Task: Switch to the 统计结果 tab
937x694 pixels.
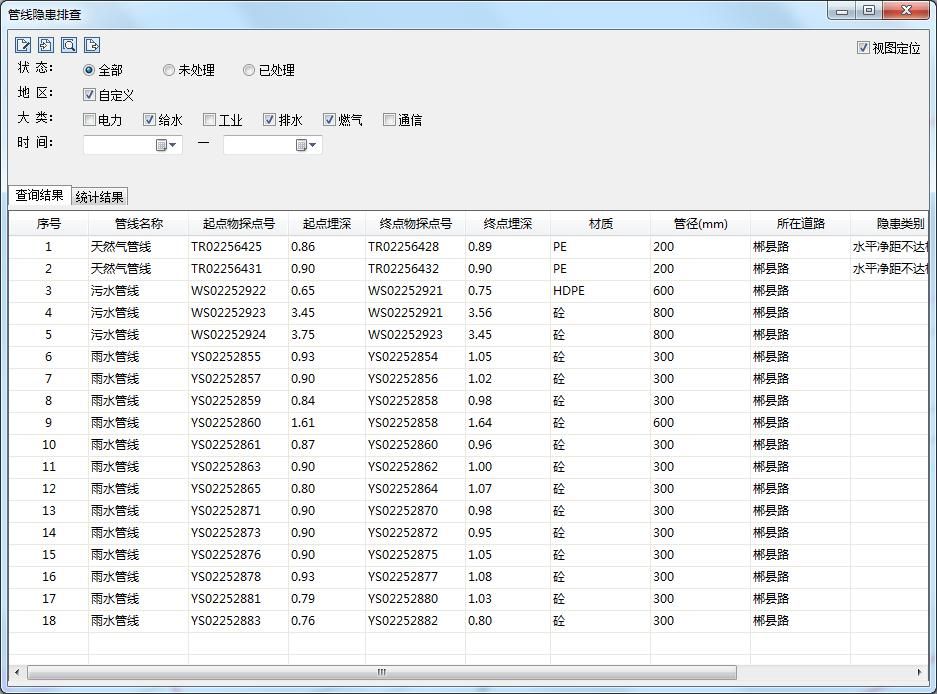Action: 99,196
